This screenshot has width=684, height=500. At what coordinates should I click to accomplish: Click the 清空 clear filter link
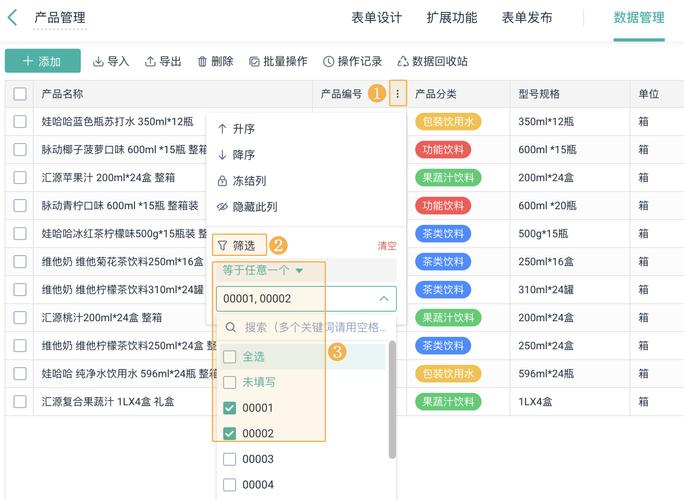point(386,246)
